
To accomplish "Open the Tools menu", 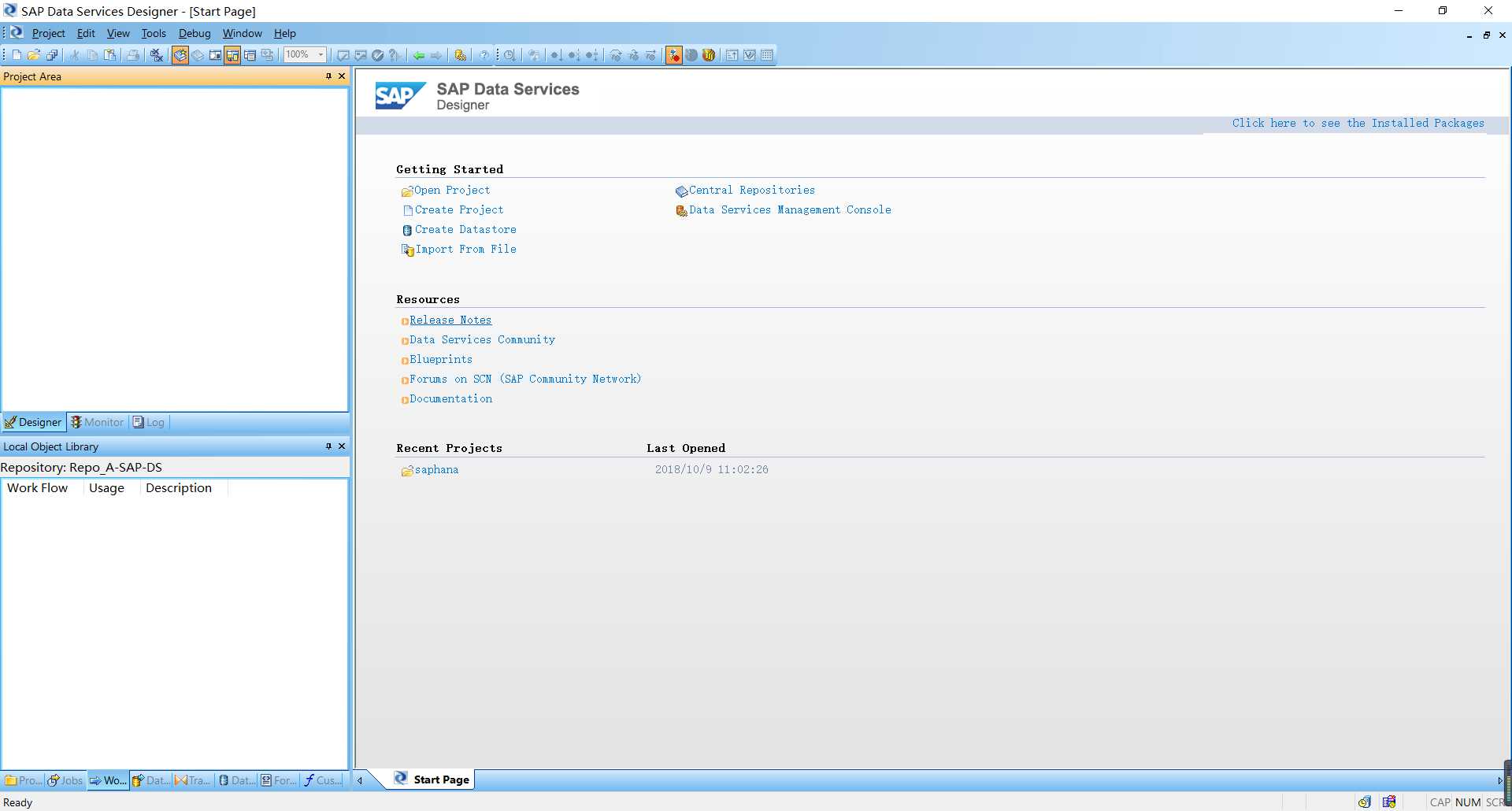I will click(154, 33).
